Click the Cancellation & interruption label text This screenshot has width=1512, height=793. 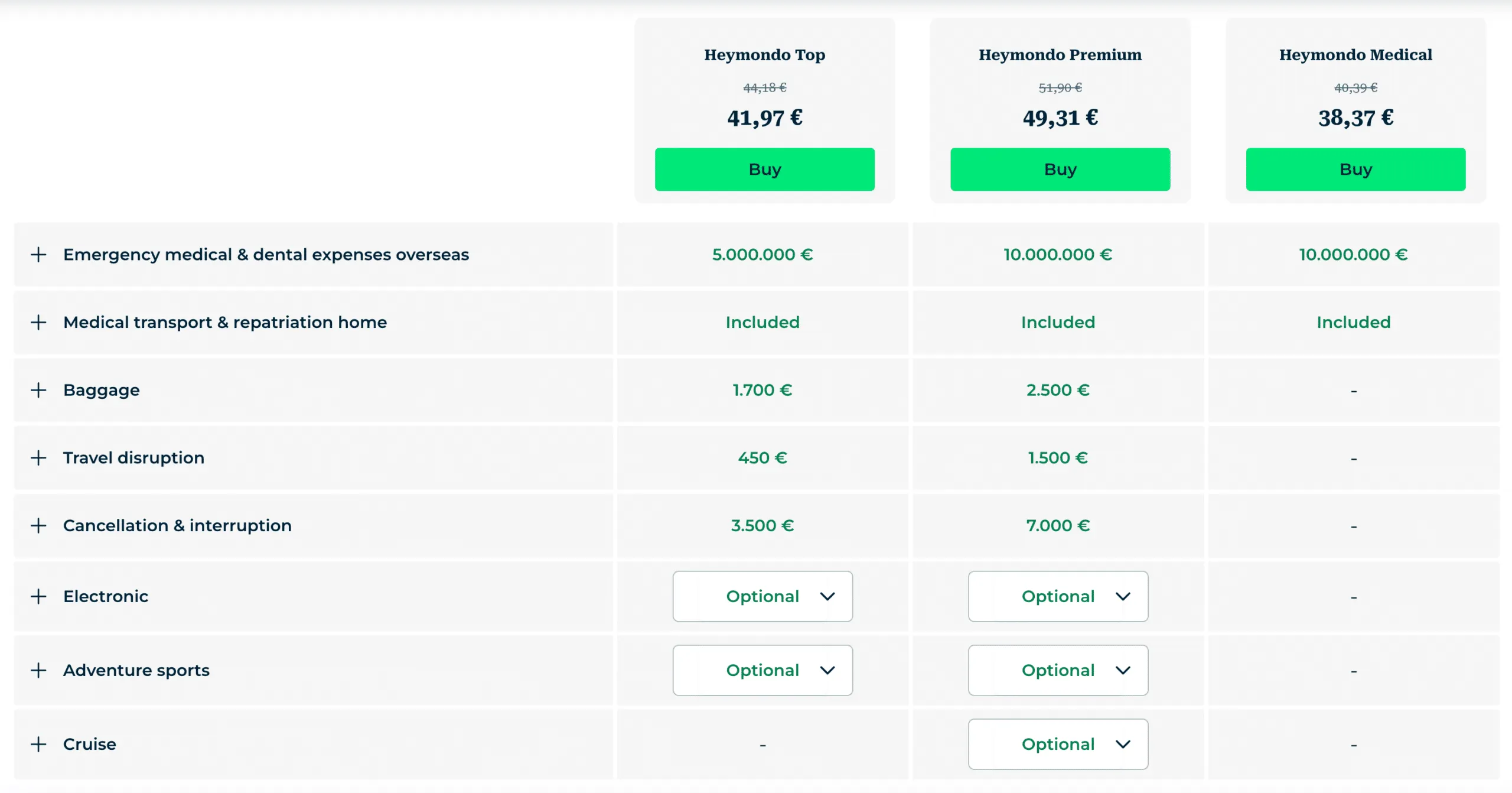click(x=177, y=526)
